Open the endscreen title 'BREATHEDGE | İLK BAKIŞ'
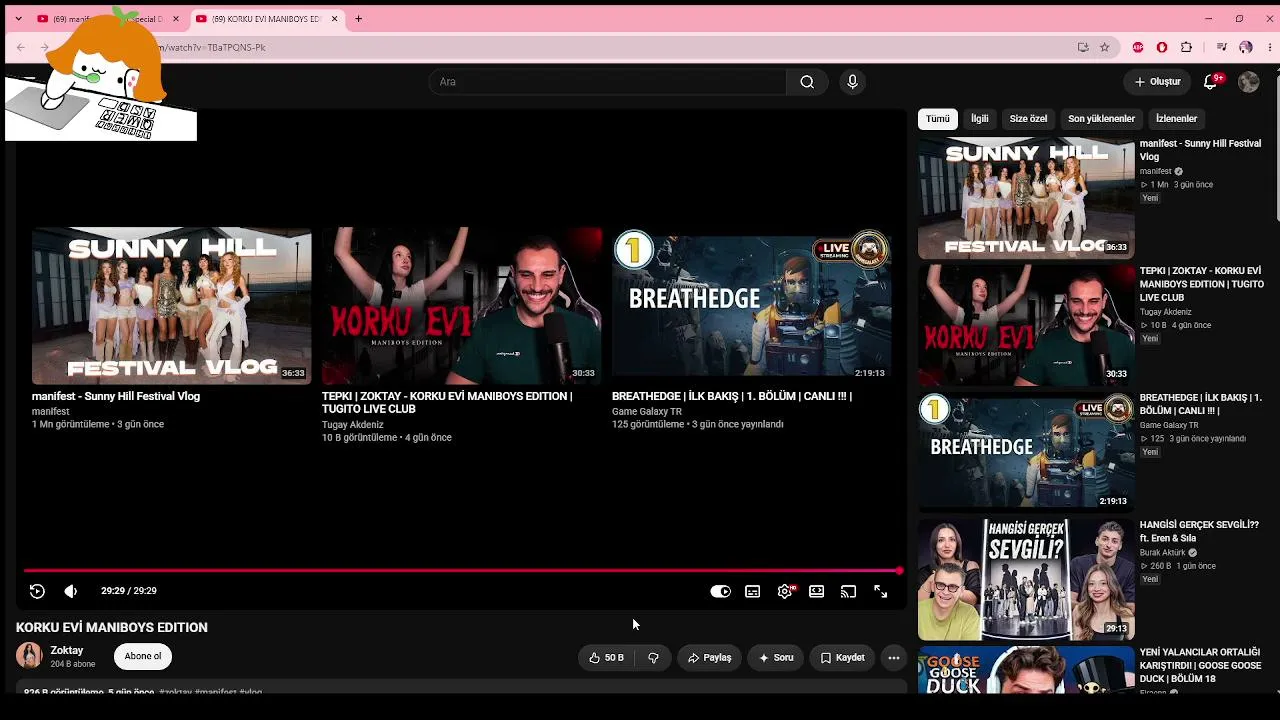 click(732, 396)
